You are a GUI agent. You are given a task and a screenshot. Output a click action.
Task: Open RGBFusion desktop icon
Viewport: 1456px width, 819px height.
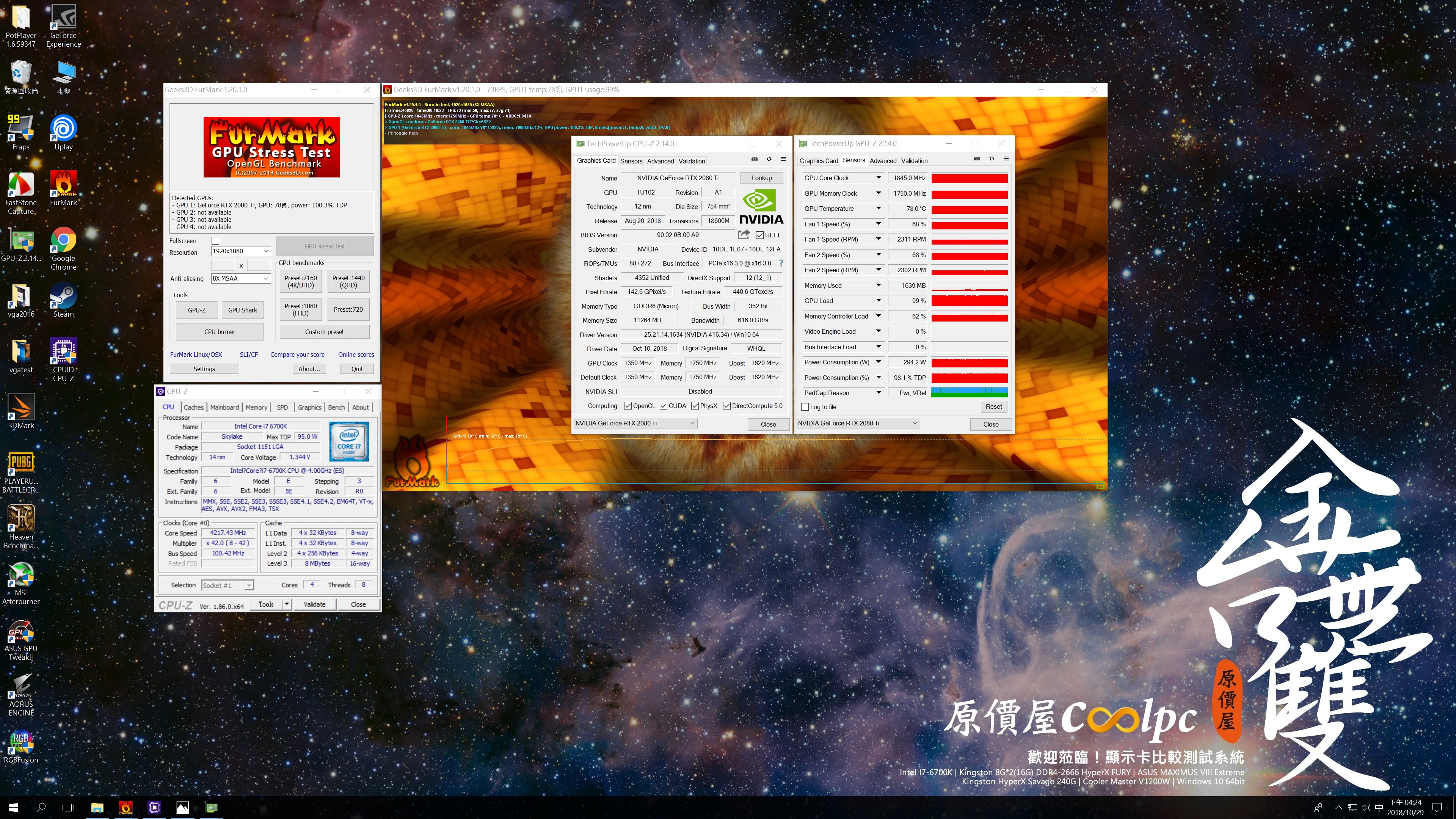click(21, 747)
